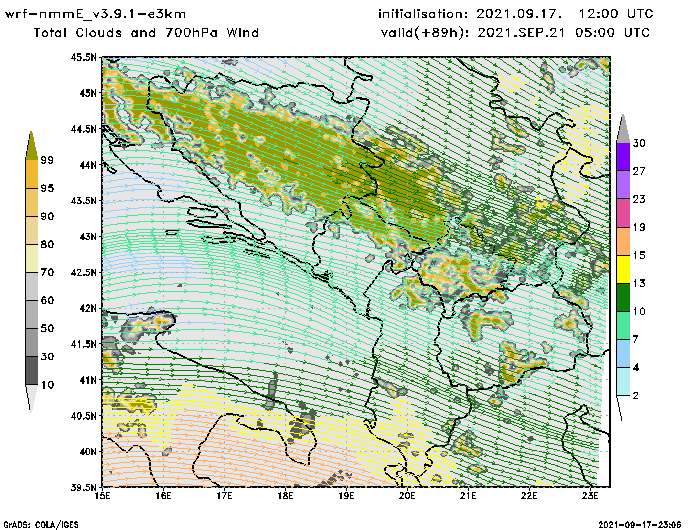Select the '15' wind speed legend value

tap(638, 255)
